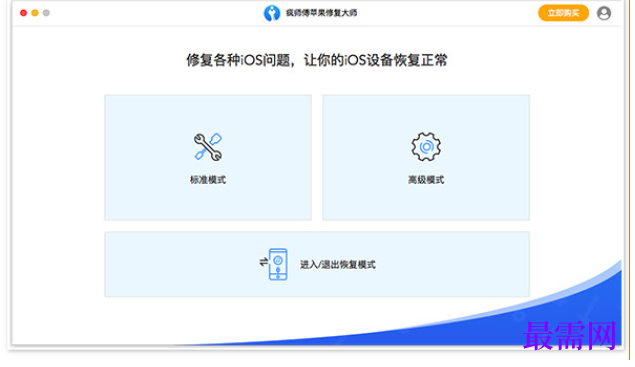This screenshot has height=367, width=635.
Task: Choose 进入/退出恢复模式 option
Action: coord(317,264)
